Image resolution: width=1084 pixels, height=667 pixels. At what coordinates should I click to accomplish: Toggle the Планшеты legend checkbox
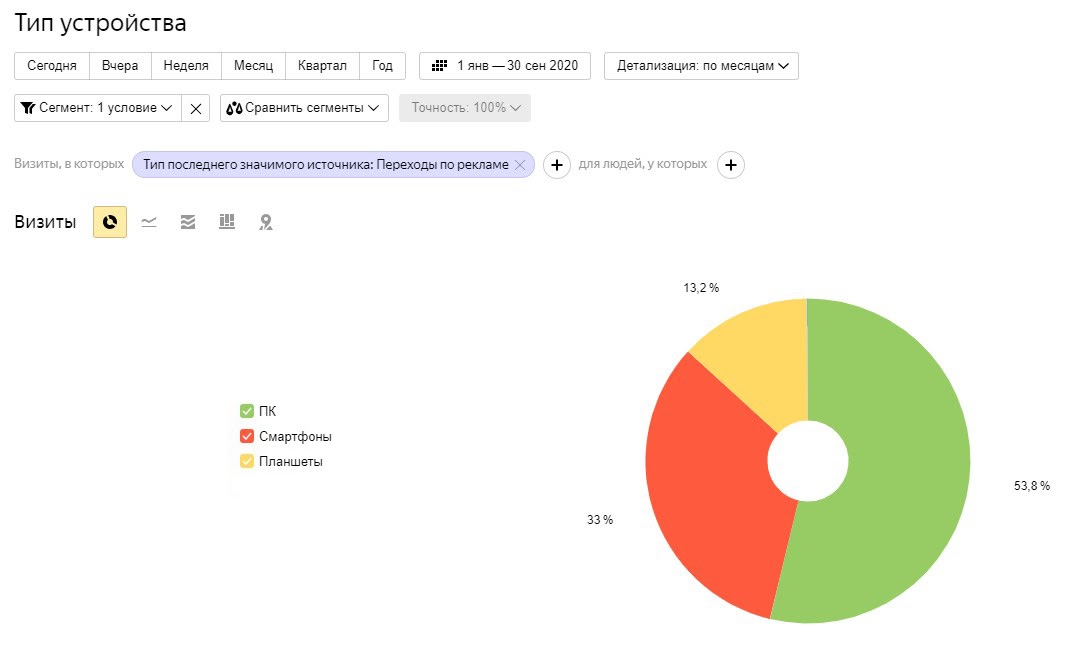[247, 462]
